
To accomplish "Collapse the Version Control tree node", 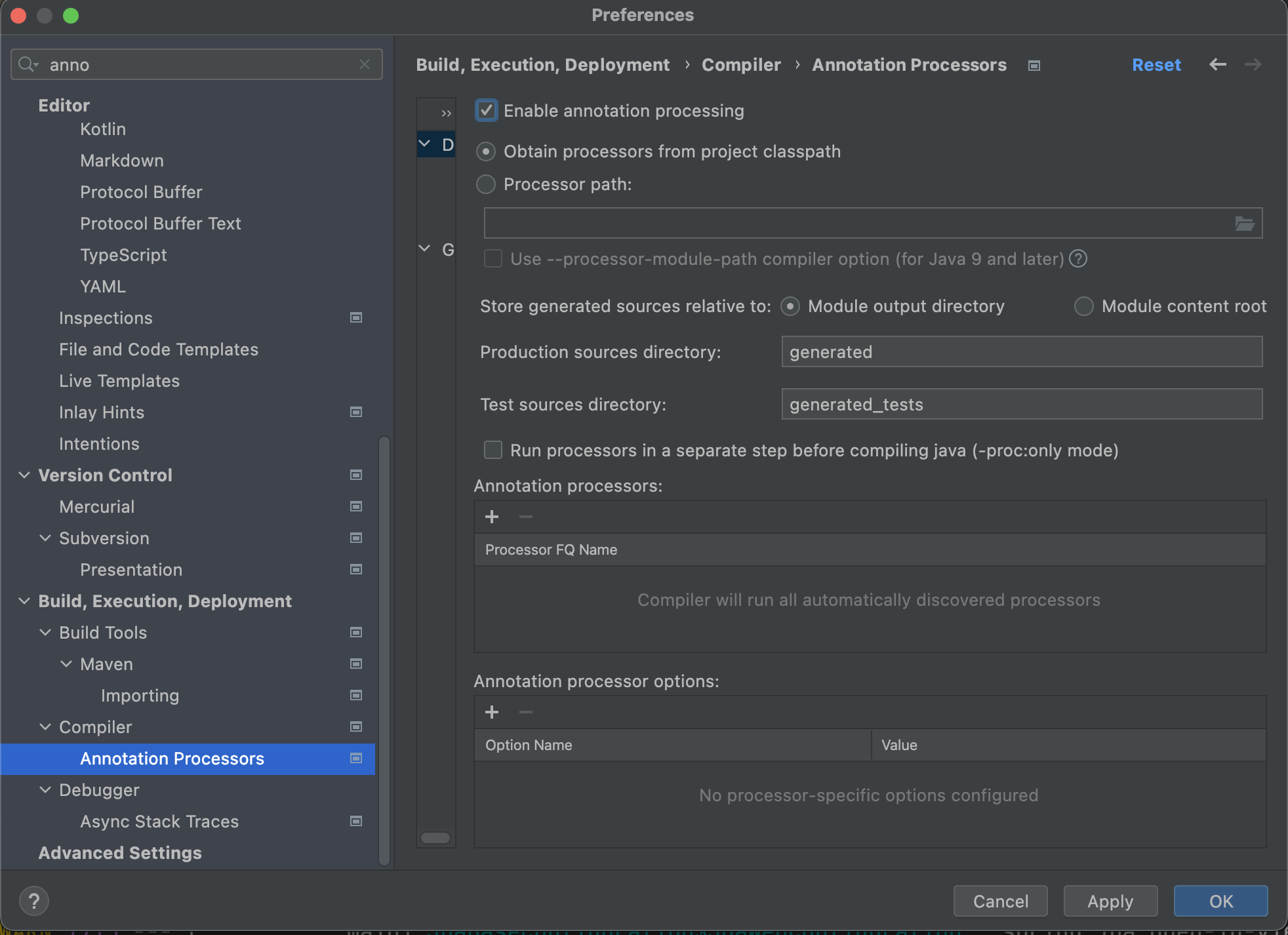I will (24, 475).
